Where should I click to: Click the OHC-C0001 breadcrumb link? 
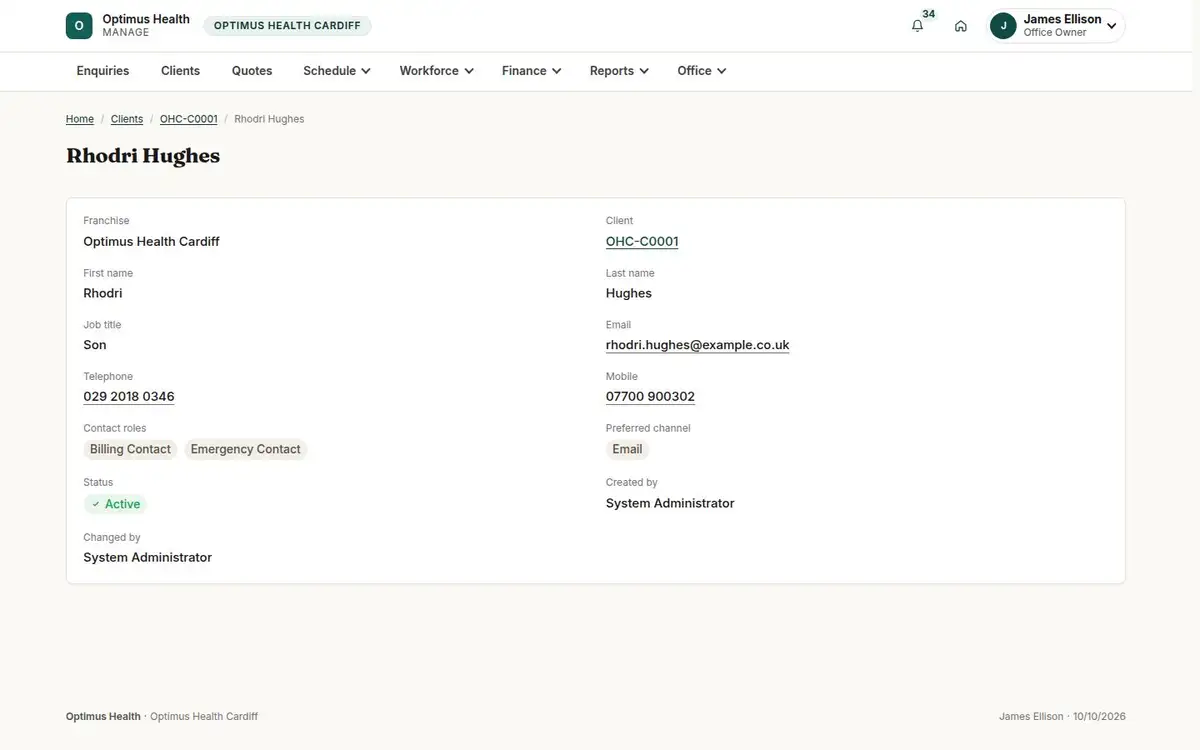coord(188,119)
